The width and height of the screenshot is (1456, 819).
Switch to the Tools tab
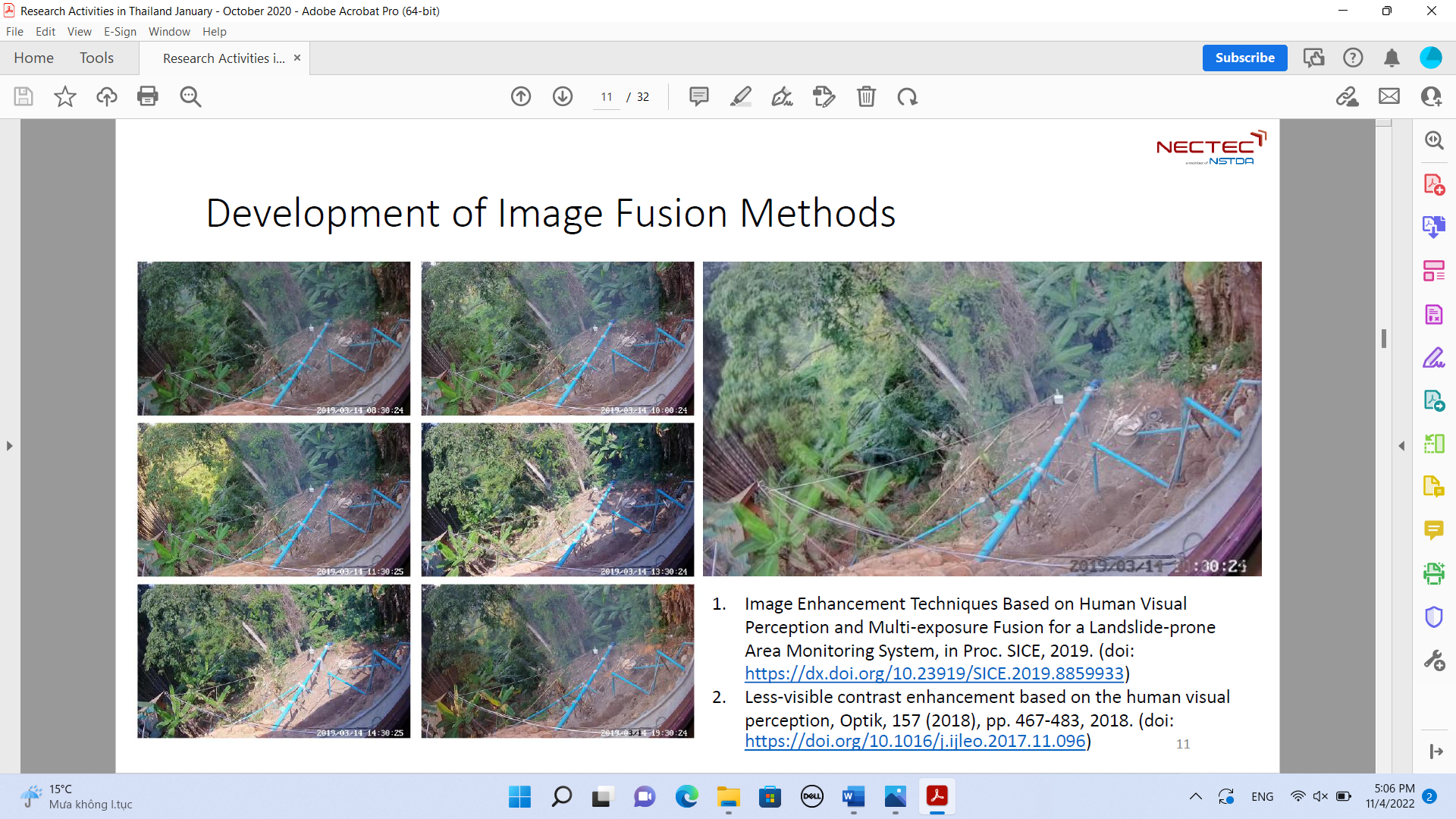pyautogui.click(x=96, y=58)
